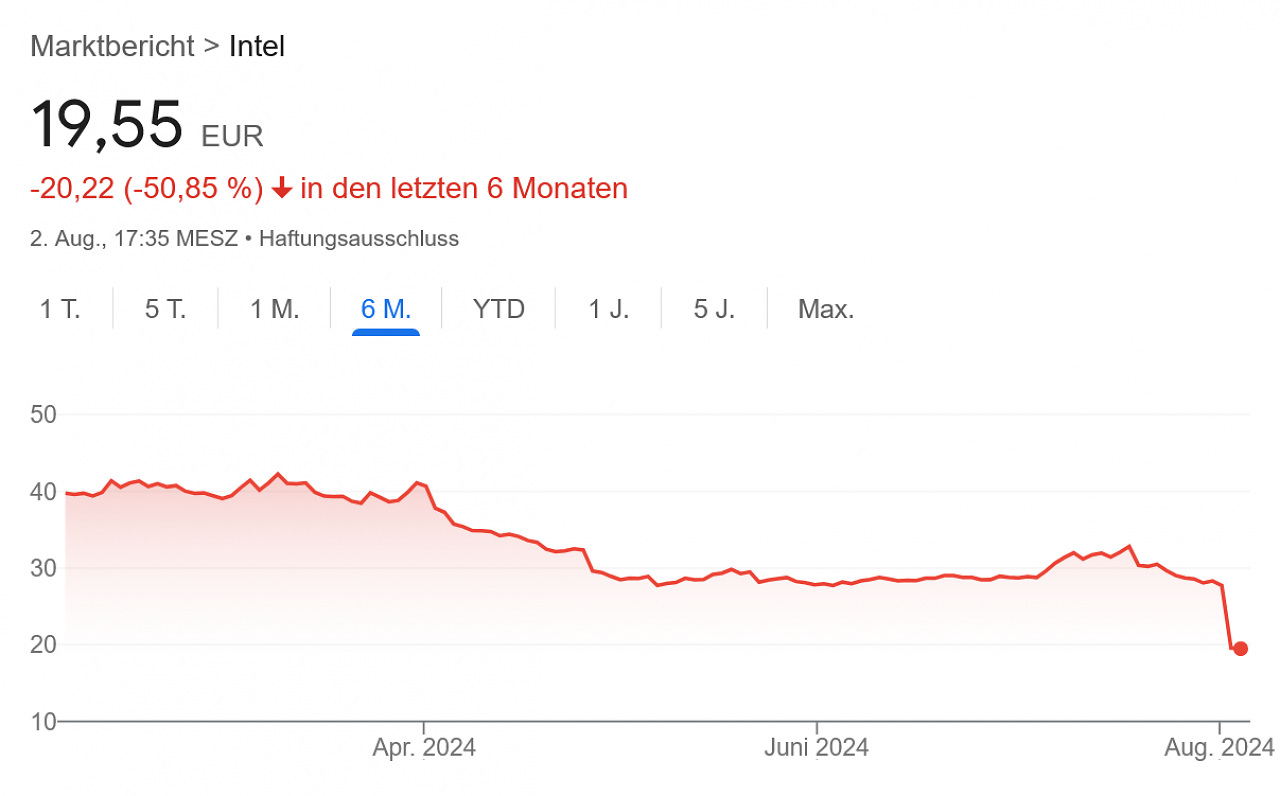Click the Intel breadcrumb title
The height and width of the screenshot is (796, 1280).
257,46
